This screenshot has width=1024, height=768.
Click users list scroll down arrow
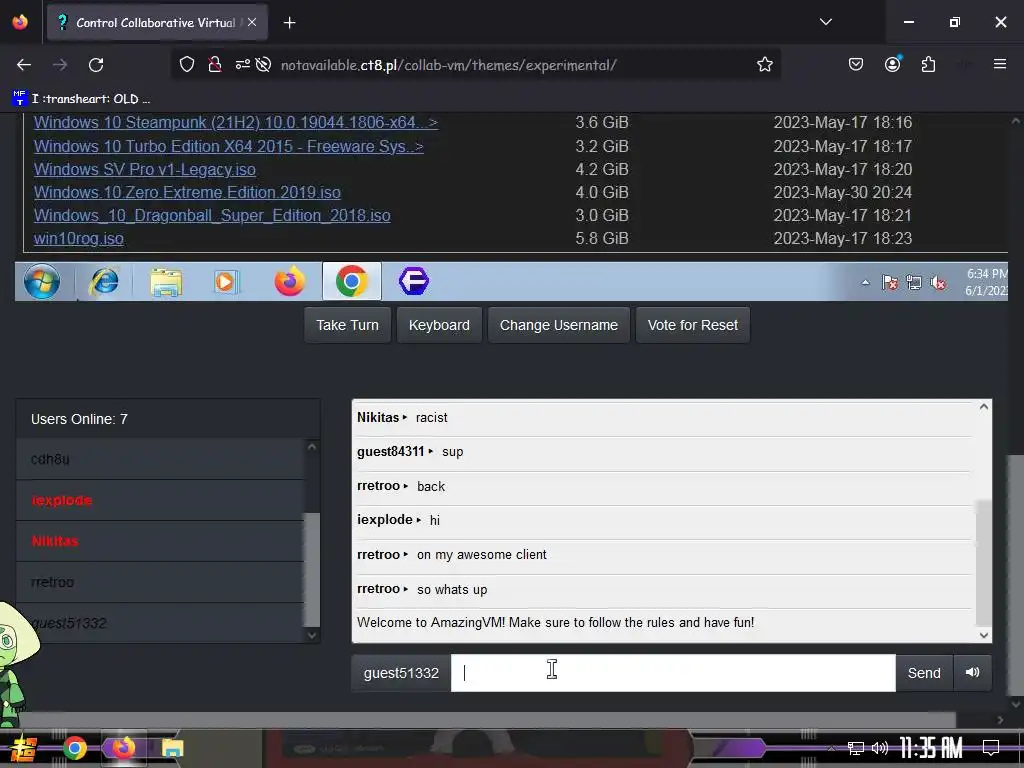point(312,635)
